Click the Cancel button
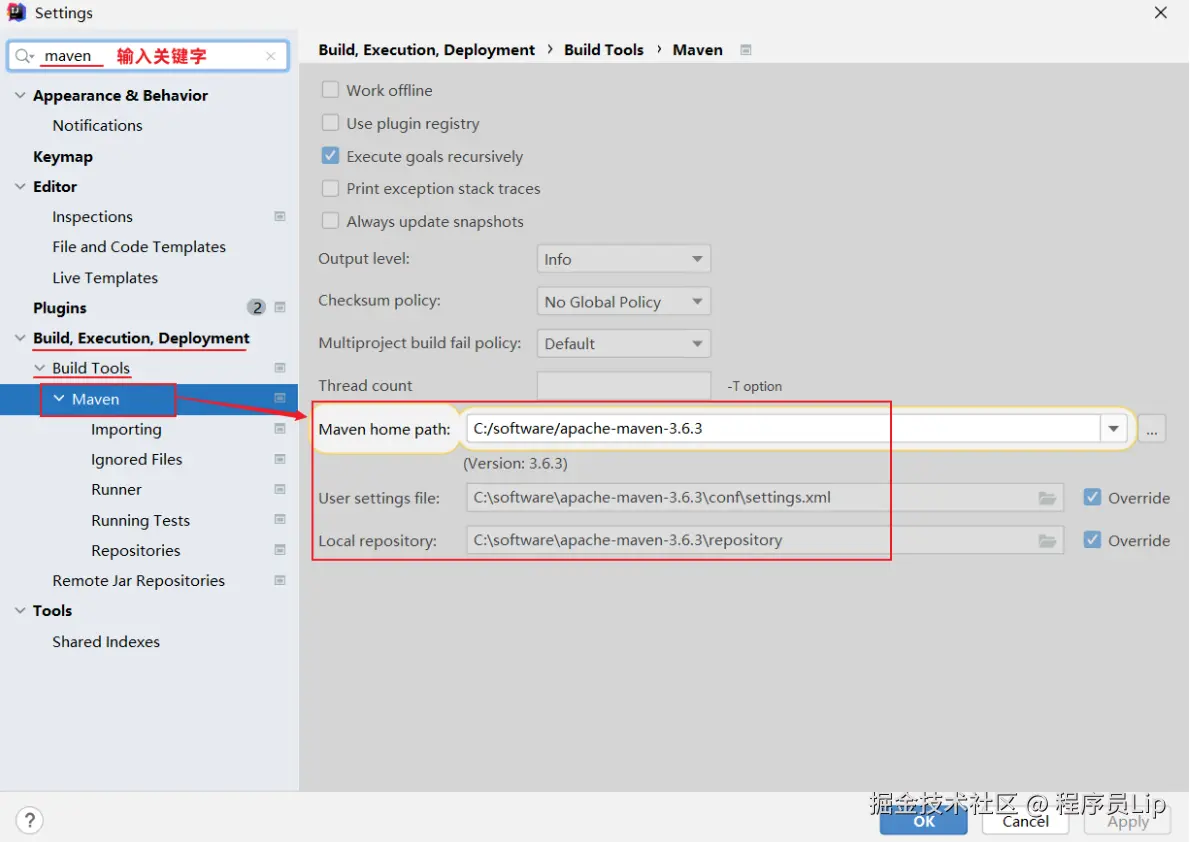The height and width of the screenshot is (842, 1190). tap(1025, 821)
